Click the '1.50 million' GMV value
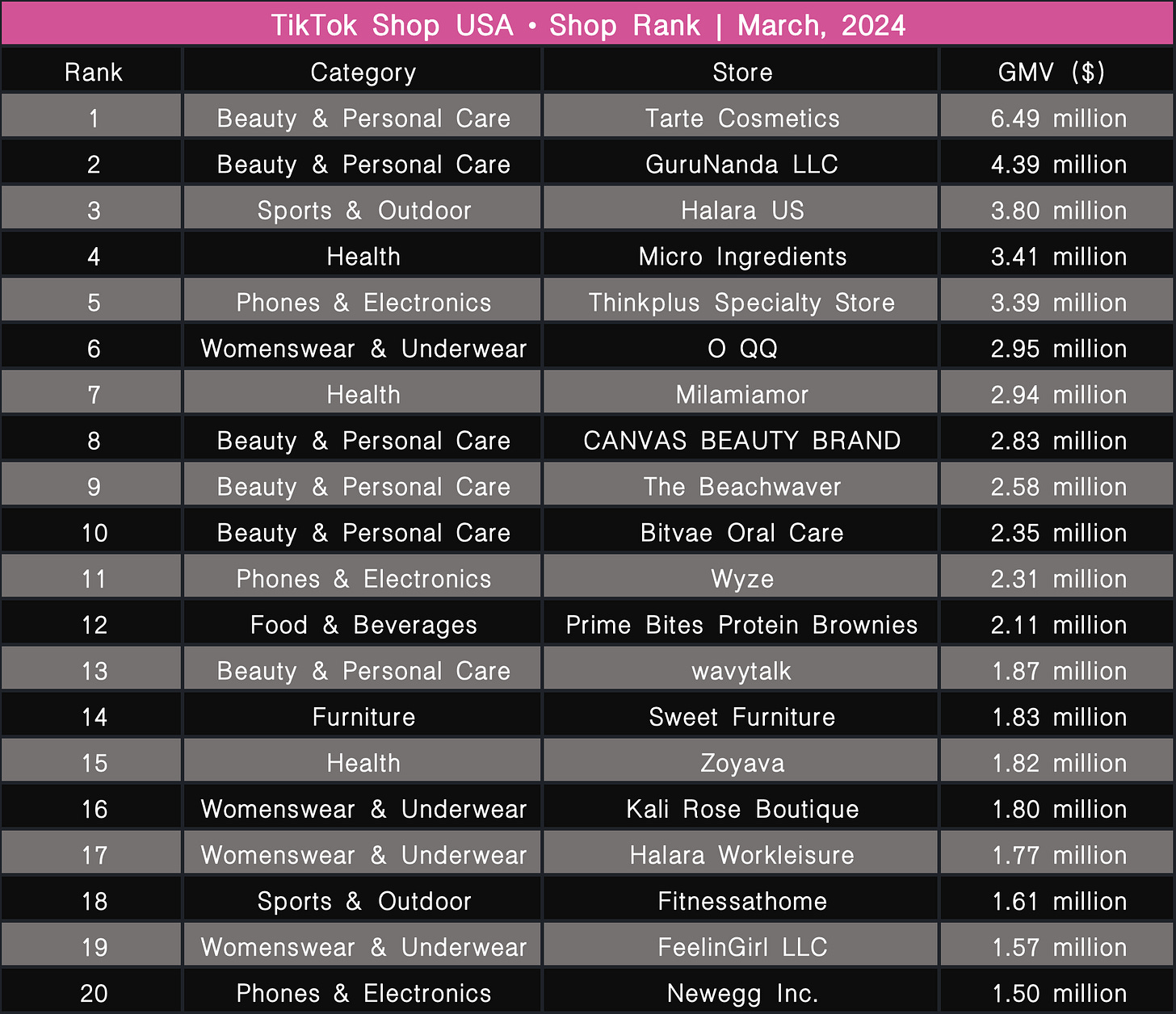The width and height of the screenshot is (1176, 1014). click(1059, 992)
